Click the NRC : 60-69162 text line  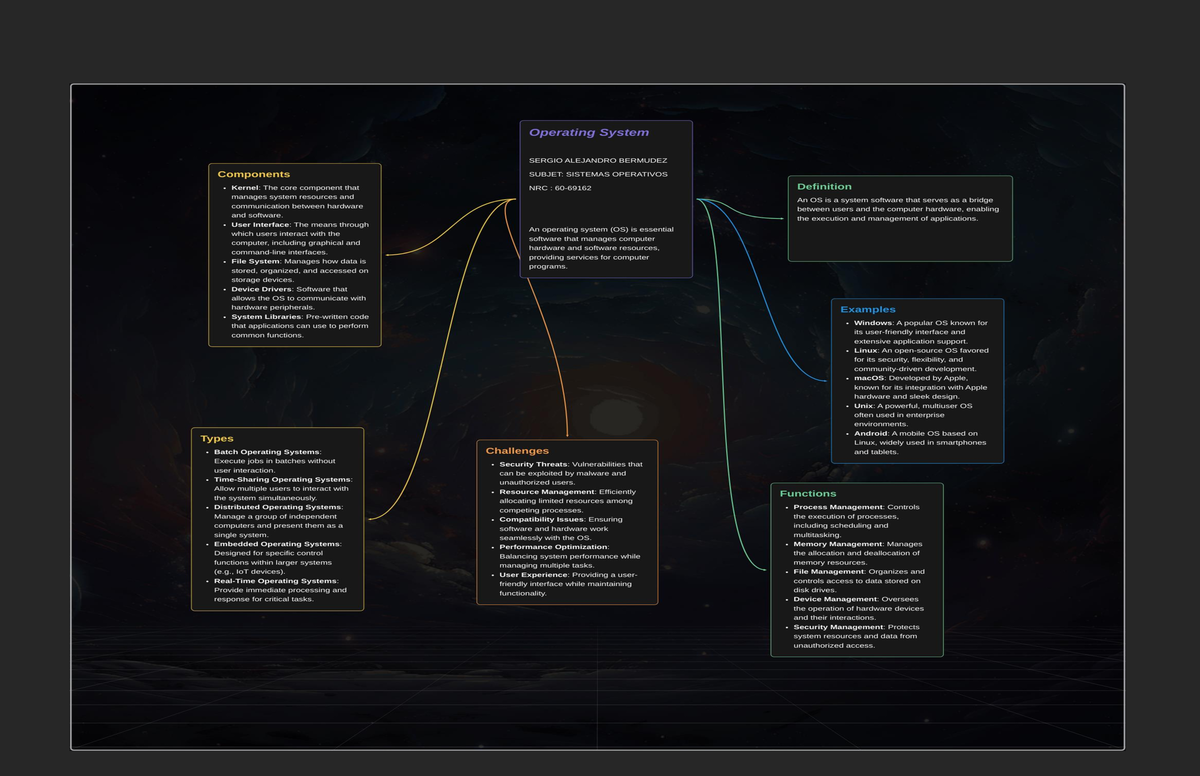point(559,188)
